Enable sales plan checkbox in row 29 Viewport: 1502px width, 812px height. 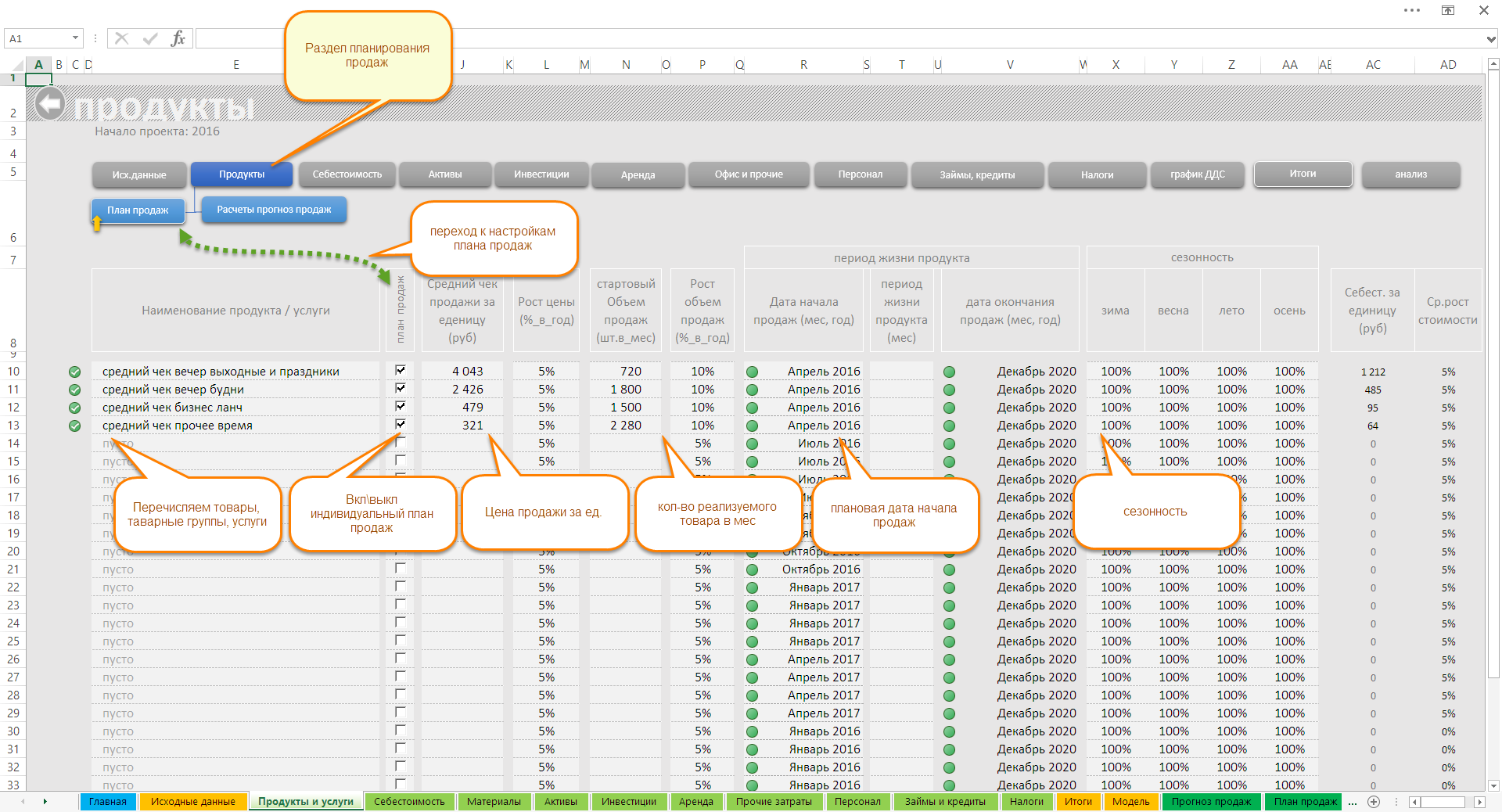click(x=401, y=712)
